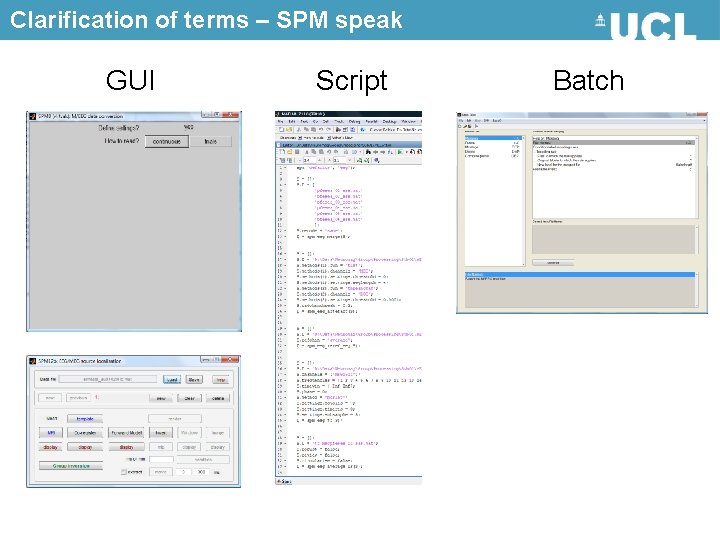Click the red display button below MRI

coord(51,447)
